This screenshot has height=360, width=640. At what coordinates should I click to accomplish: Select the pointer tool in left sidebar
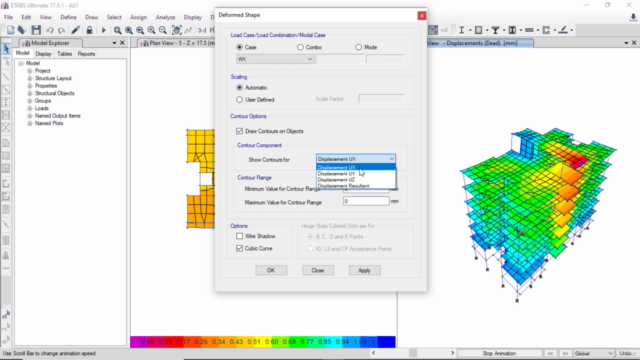point(6,49)
